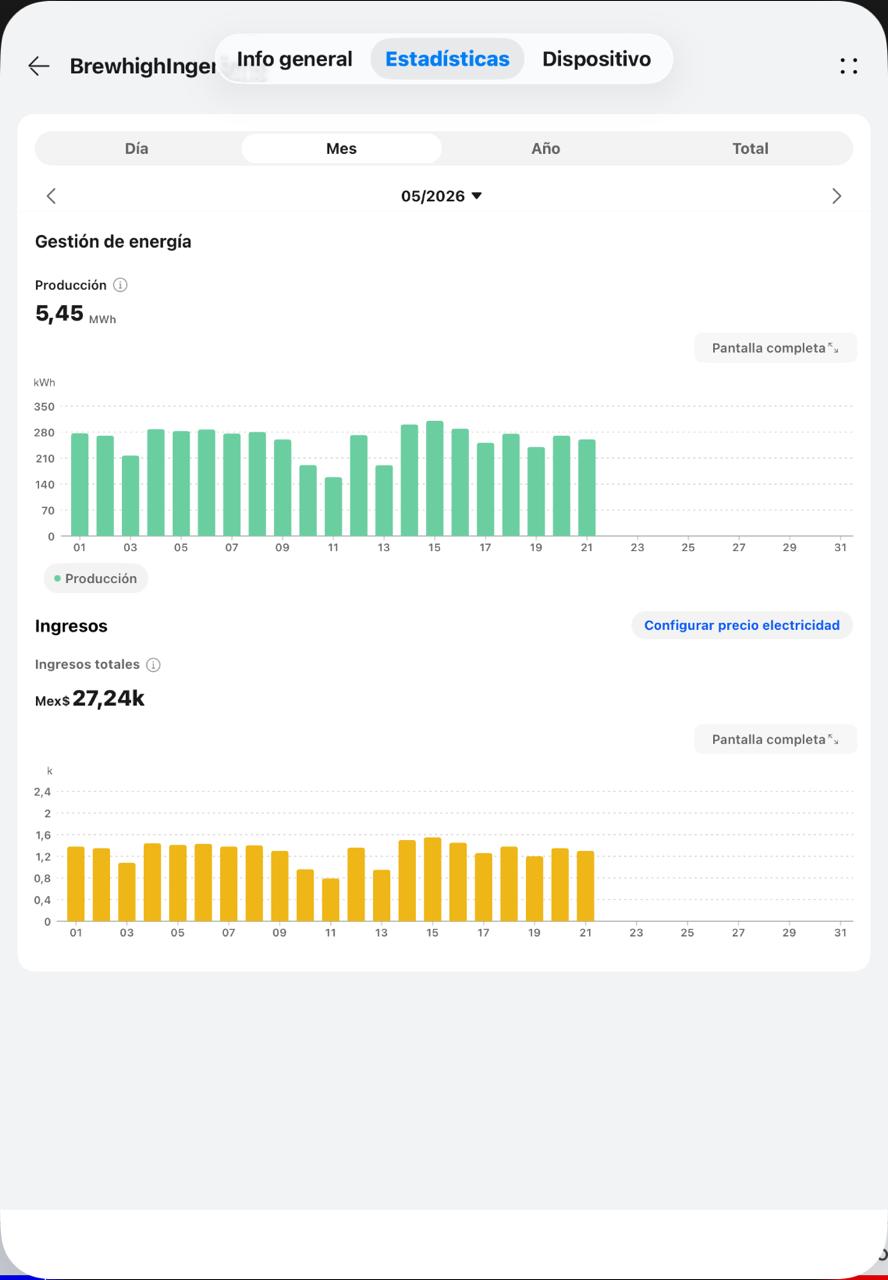Show info tooltip next to Producción
The image size is (888, 1280).
coord(120,285)
